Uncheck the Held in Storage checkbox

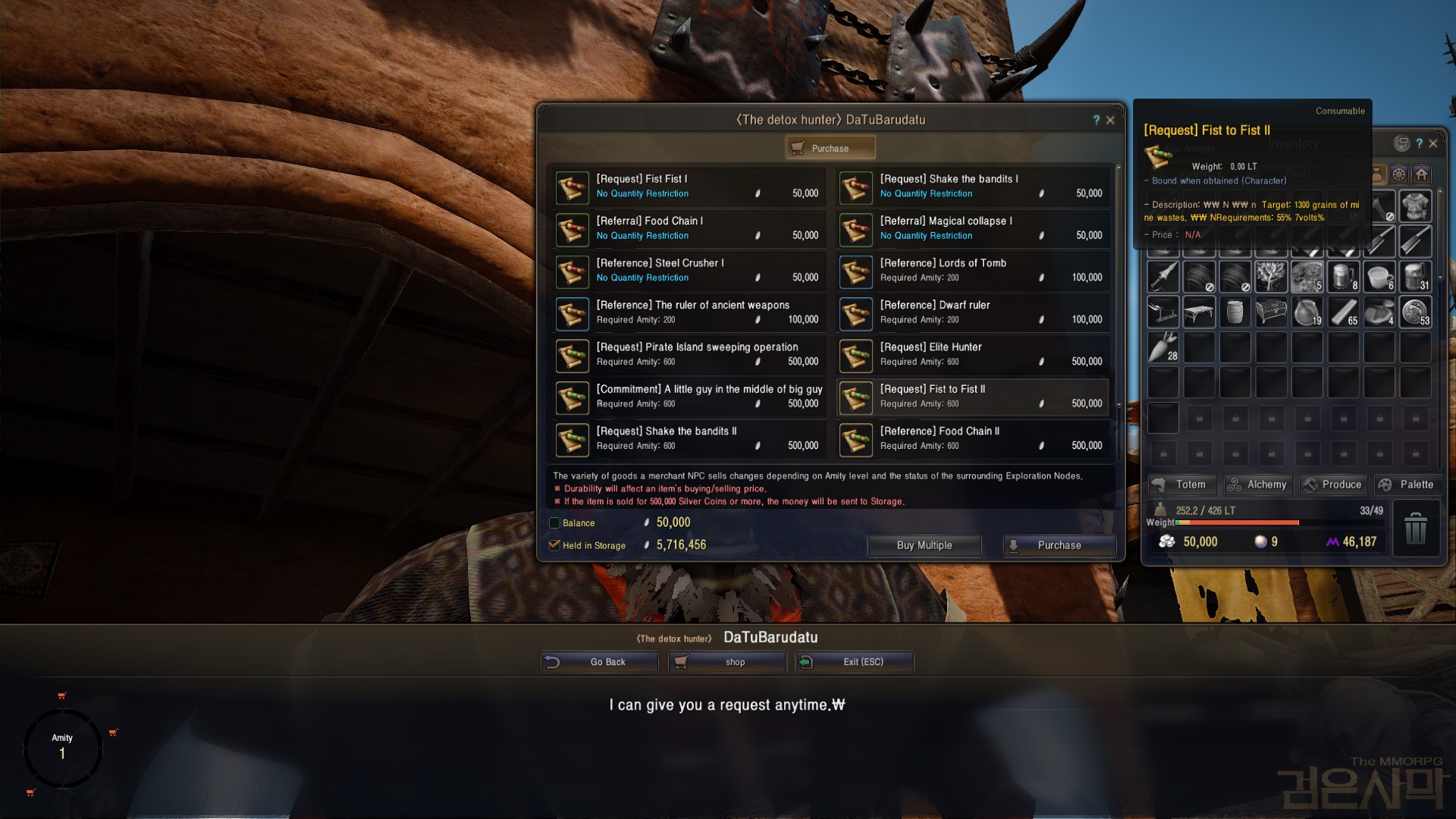click(554, 545)
